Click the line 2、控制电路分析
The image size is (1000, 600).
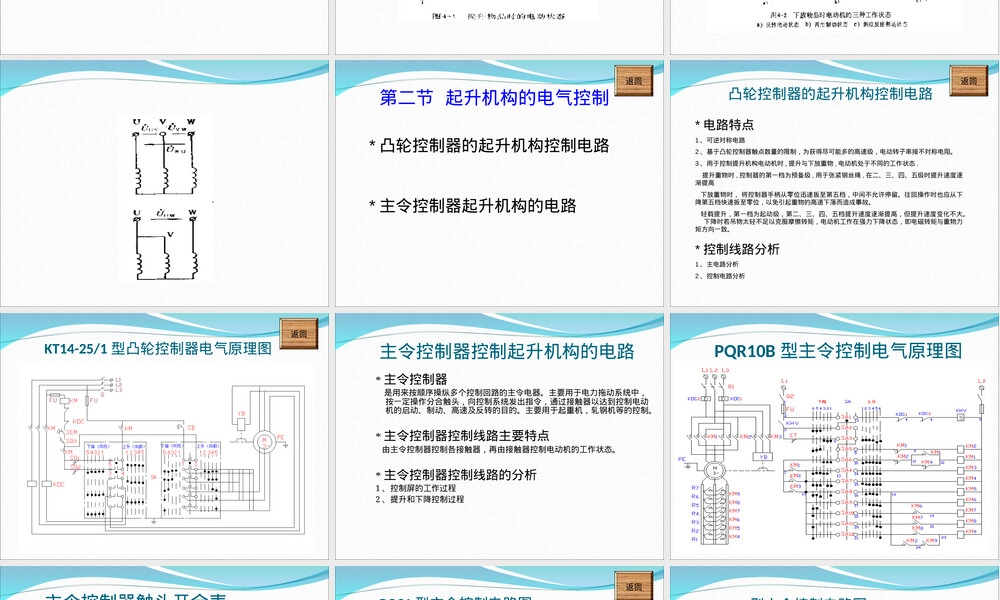pos(720,276)
